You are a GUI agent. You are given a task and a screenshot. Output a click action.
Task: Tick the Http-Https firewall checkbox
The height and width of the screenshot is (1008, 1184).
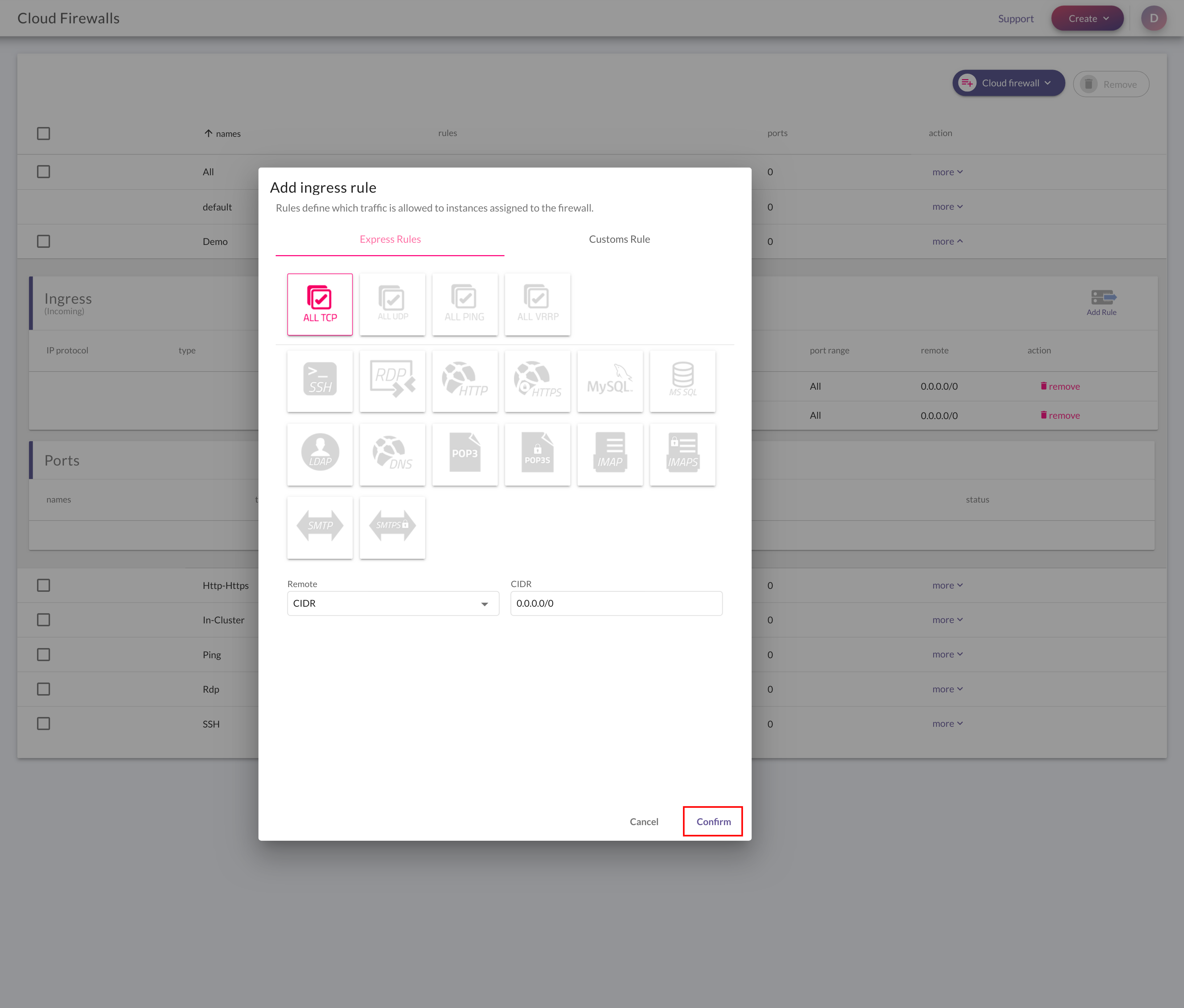[x=44, y=585]
